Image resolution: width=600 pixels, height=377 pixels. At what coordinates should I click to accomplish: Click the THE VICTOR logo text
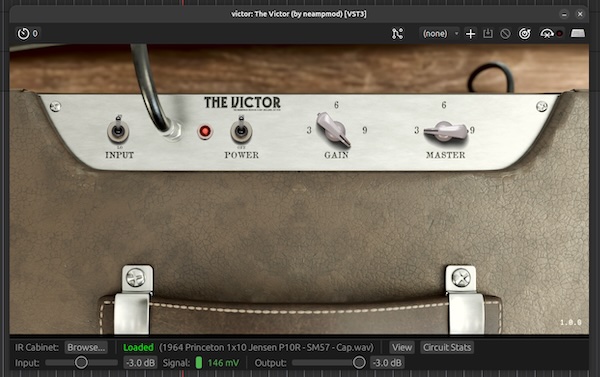(x=242, y=103)
